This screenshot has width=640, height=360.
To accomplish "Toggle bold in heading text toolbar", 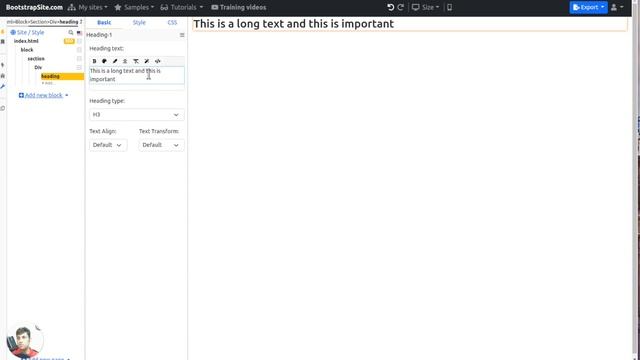I will [94, 61].
